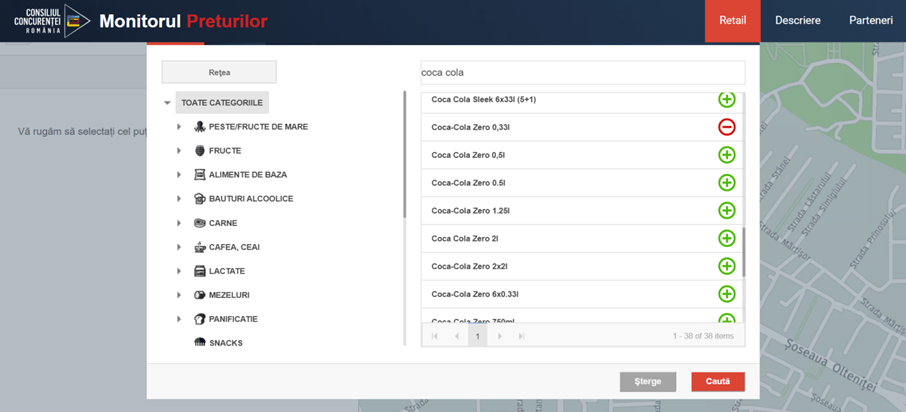
Task: Click the sausage icon for Mezeluri
Action: 199,295
